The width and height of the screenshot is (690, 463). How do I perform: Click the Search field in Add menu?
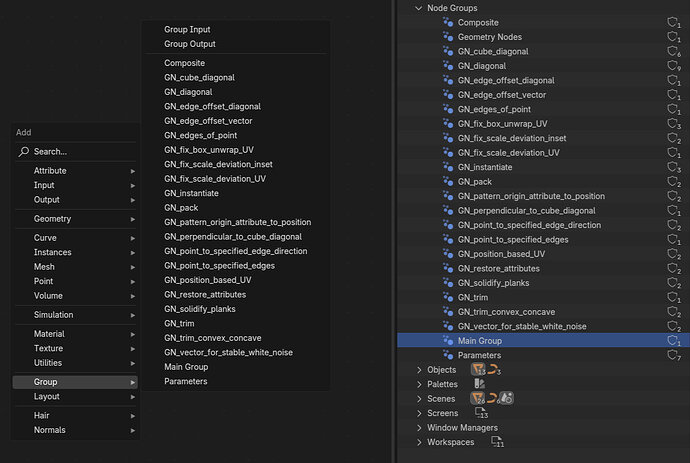(x=75, y=151)
